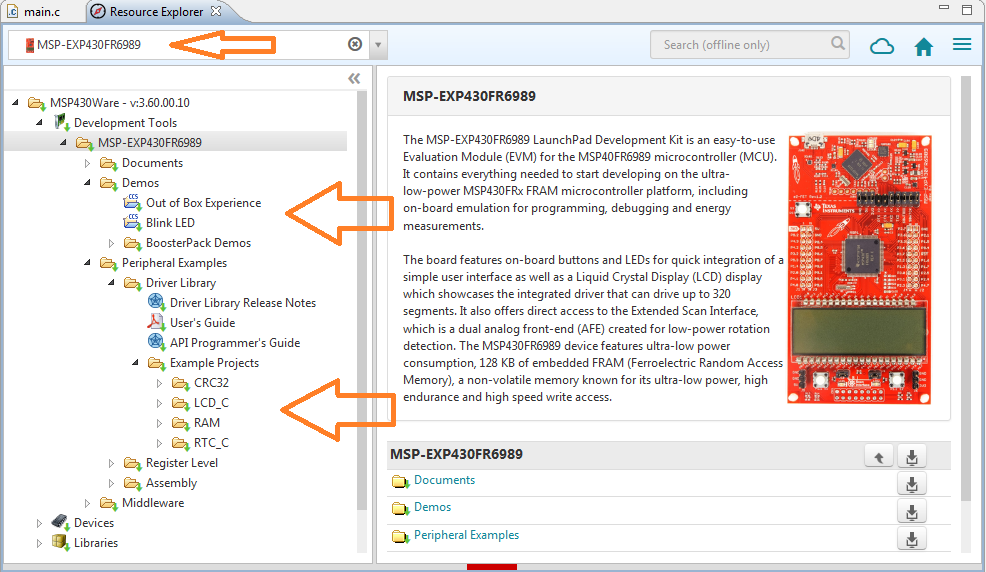Select the Resource Explorer tab
Screen dimensions: 986x572
[x=156, y=11]
